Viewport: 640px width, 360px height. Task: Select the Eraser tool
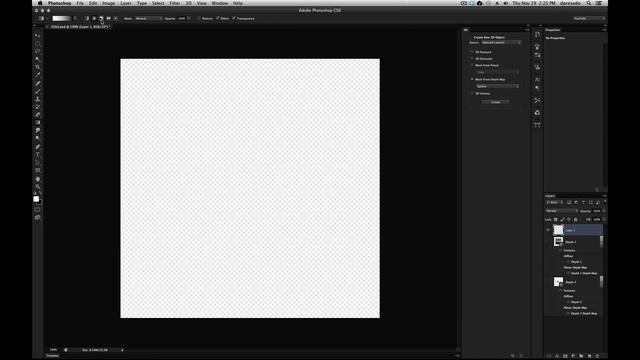(38, 115)
